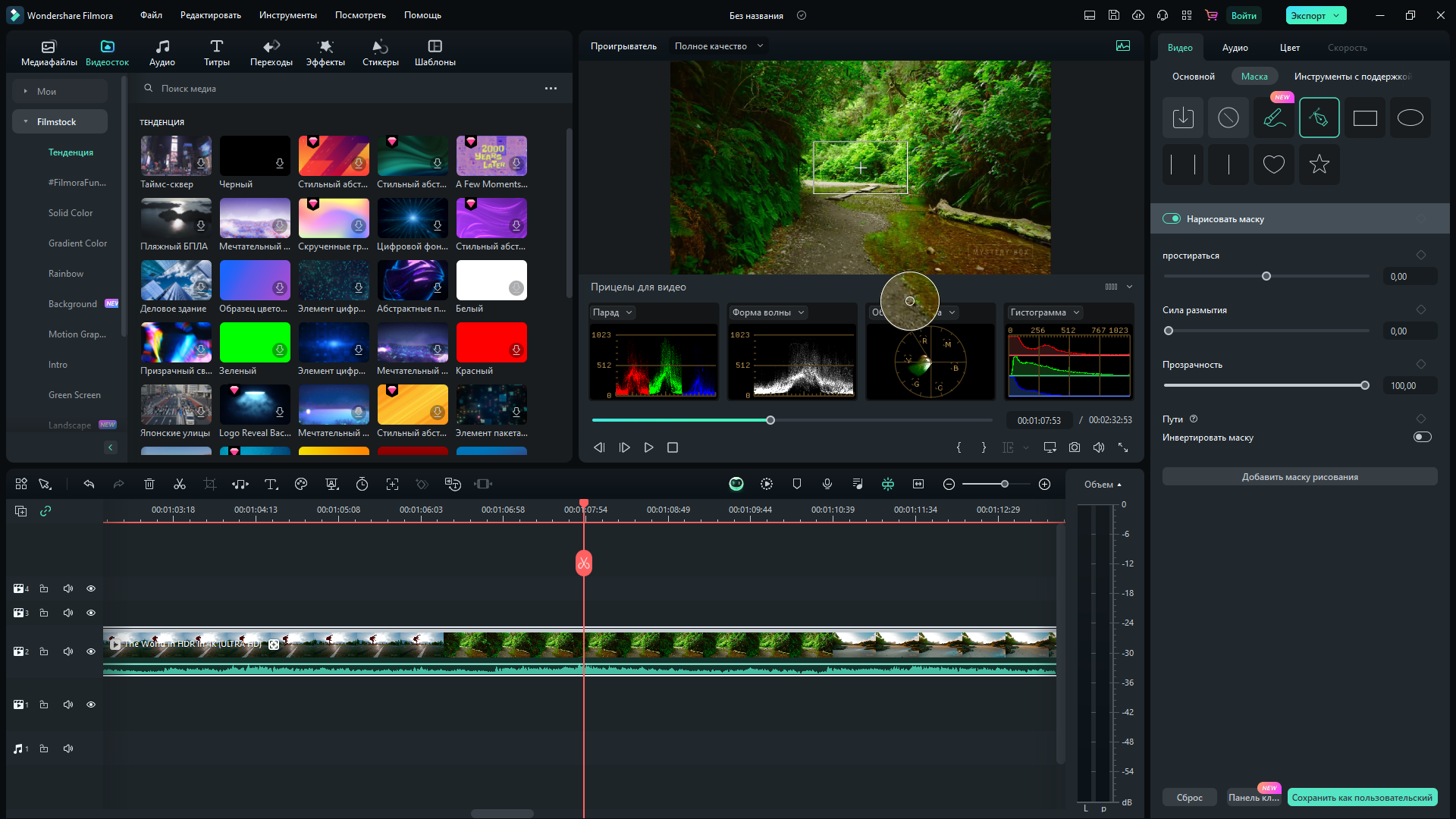The height and width of the screenshot is (819, 1456).
Task: Switch to the Color tab
Action: [x=1289, y=48]
